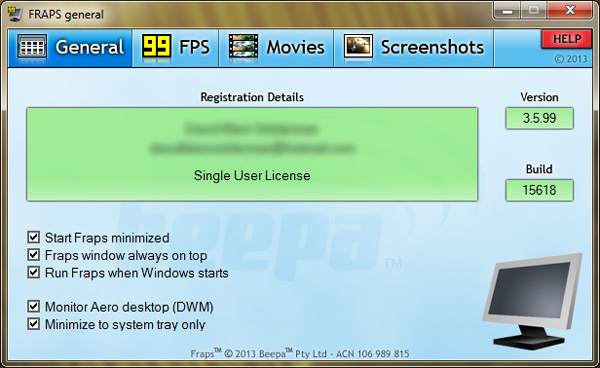Uncheck Minimize to system tray only
Image resolution: width=600 pixels, height=368 pixels.
pos(33,324)
